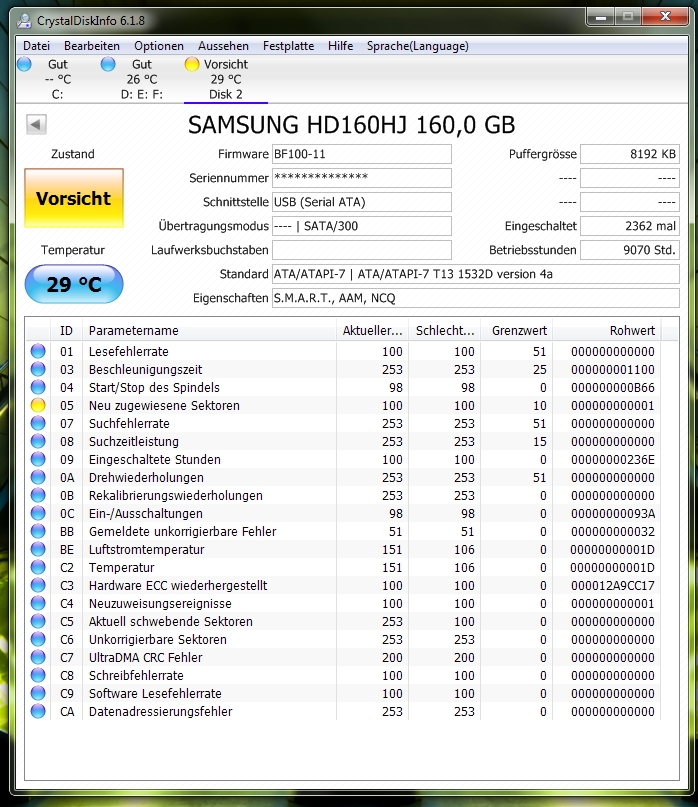Minimize the CrystalDiskInfo window

pyautogui.click(x=600, y=17)
